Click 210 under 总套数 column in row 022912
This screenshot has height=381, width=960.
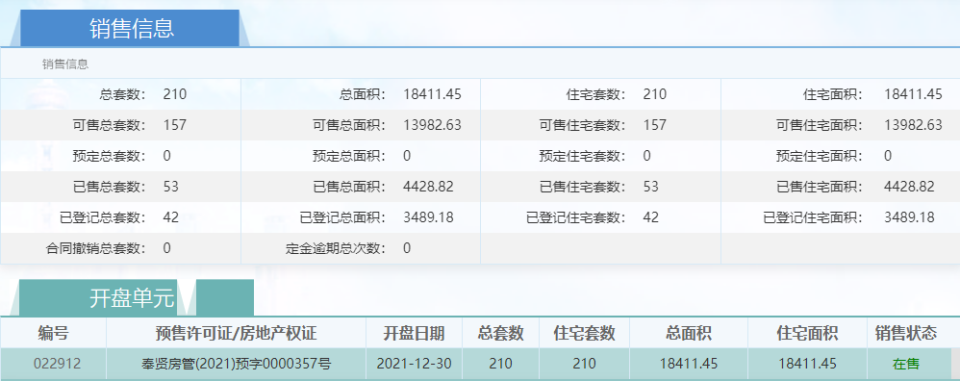(x=501, y=364)
